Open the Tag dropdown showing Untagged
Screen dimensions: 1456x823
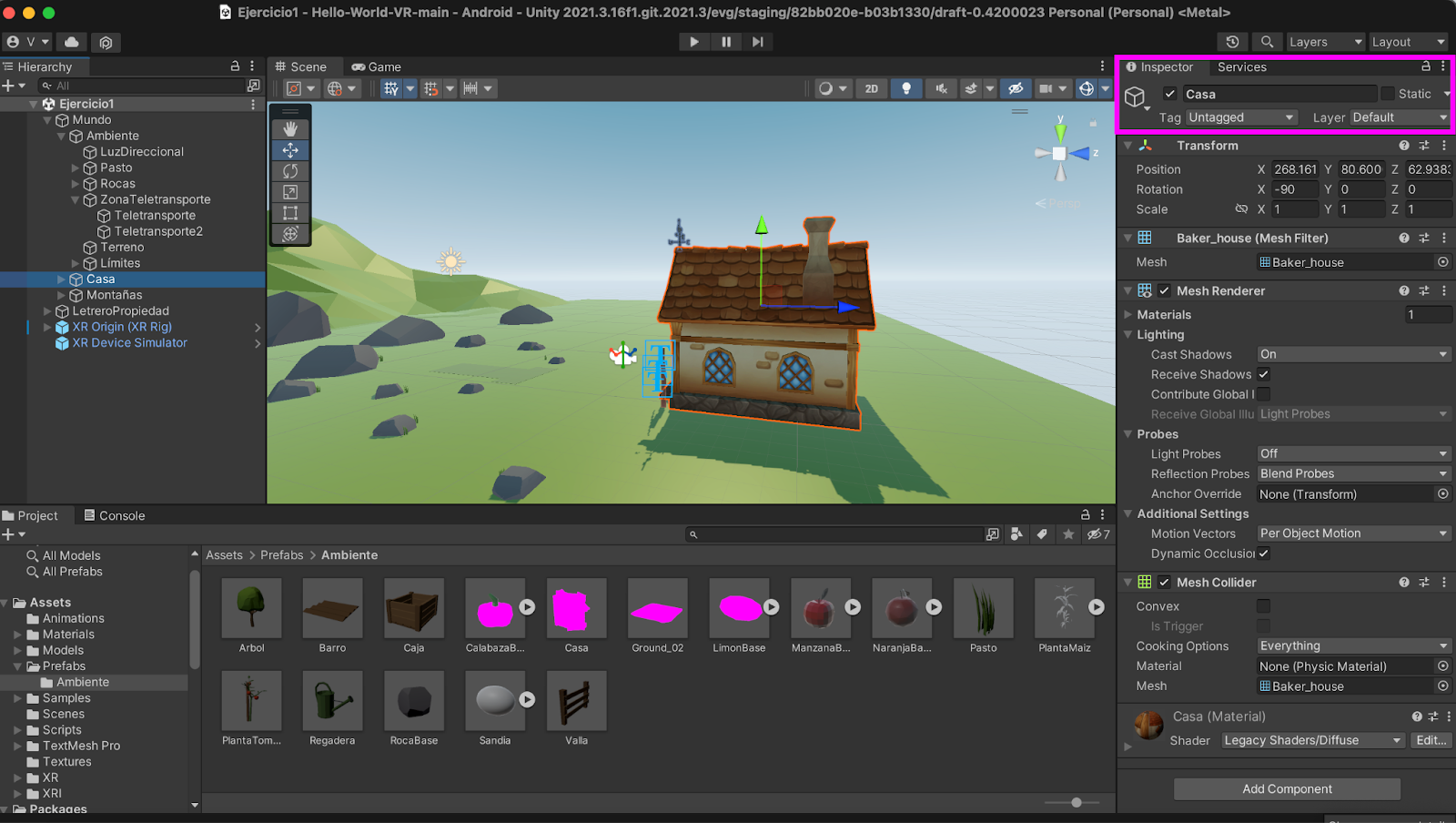1241,117
